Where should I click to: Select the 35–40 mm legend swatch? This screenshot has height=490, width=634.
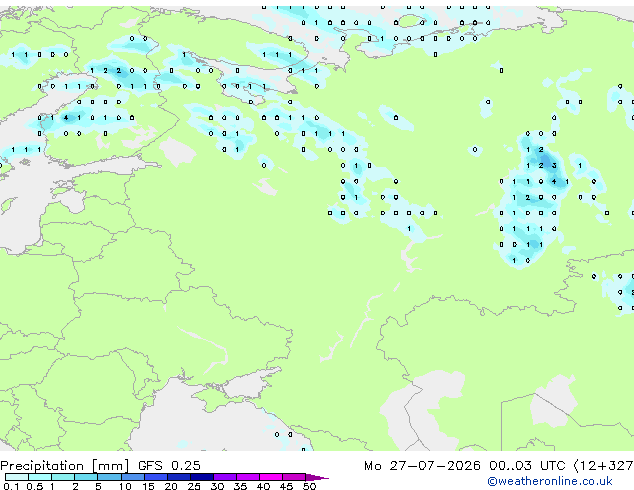tap(248, 477)
